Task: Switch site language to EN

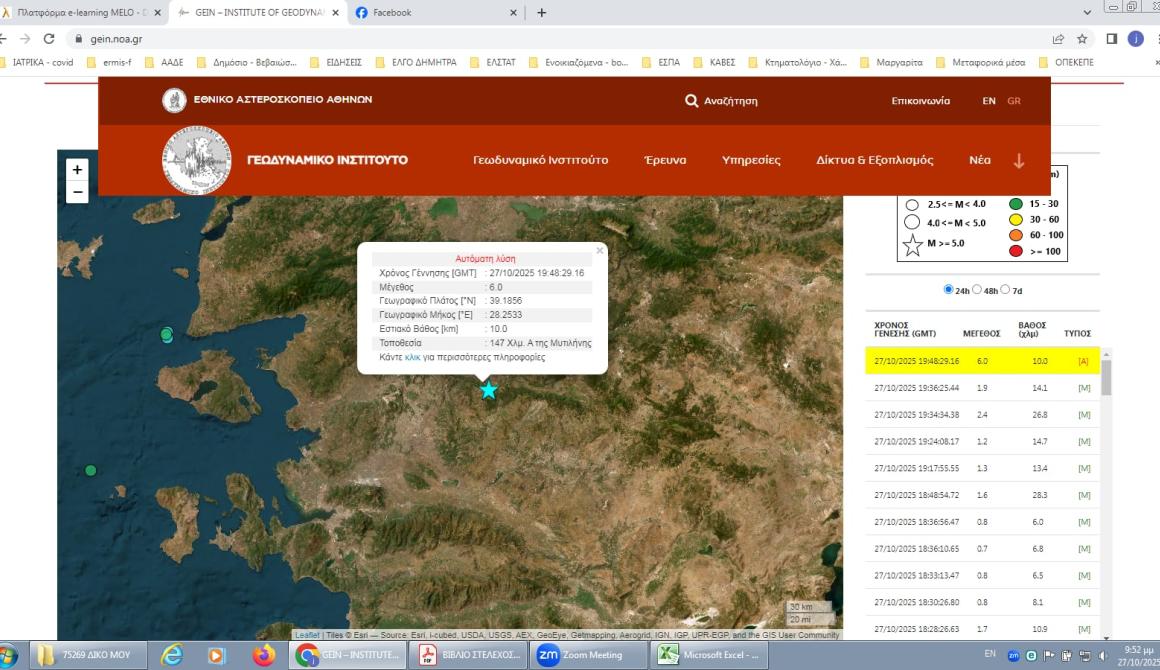Action: tap(988, 101)
